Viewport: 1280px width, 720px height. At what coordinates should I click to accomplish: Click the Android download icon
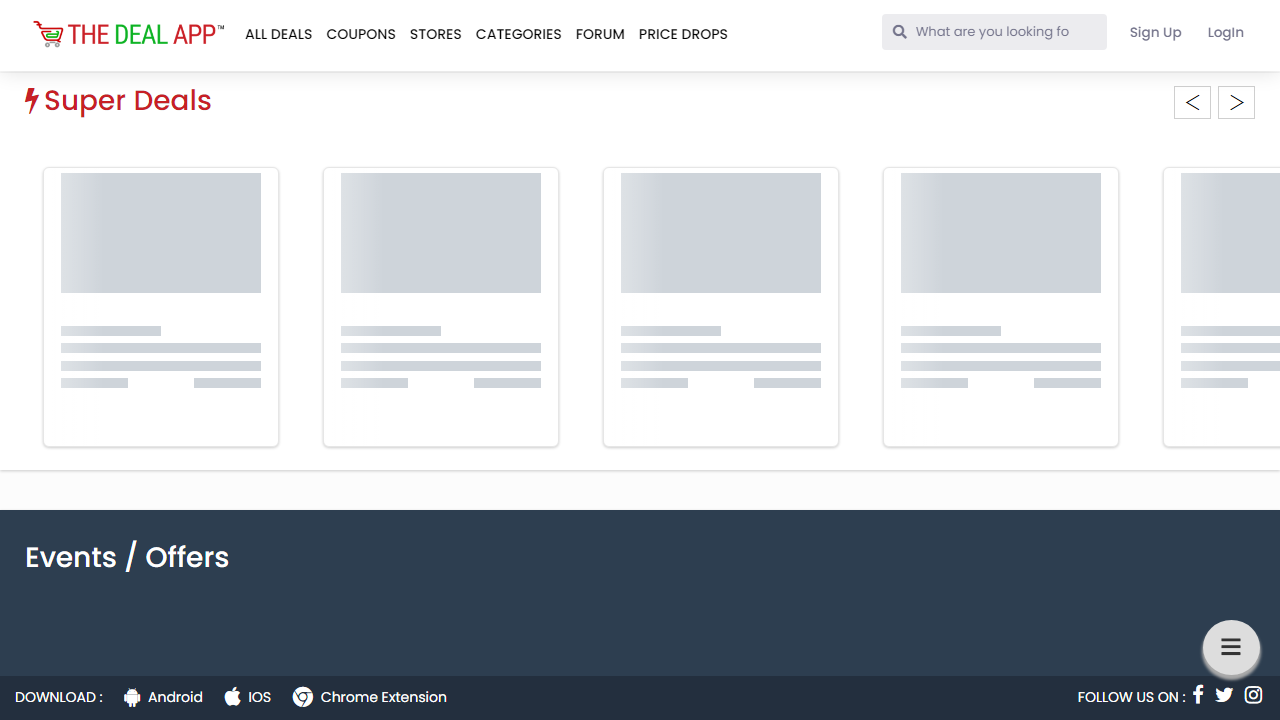[x=132, y=697]
